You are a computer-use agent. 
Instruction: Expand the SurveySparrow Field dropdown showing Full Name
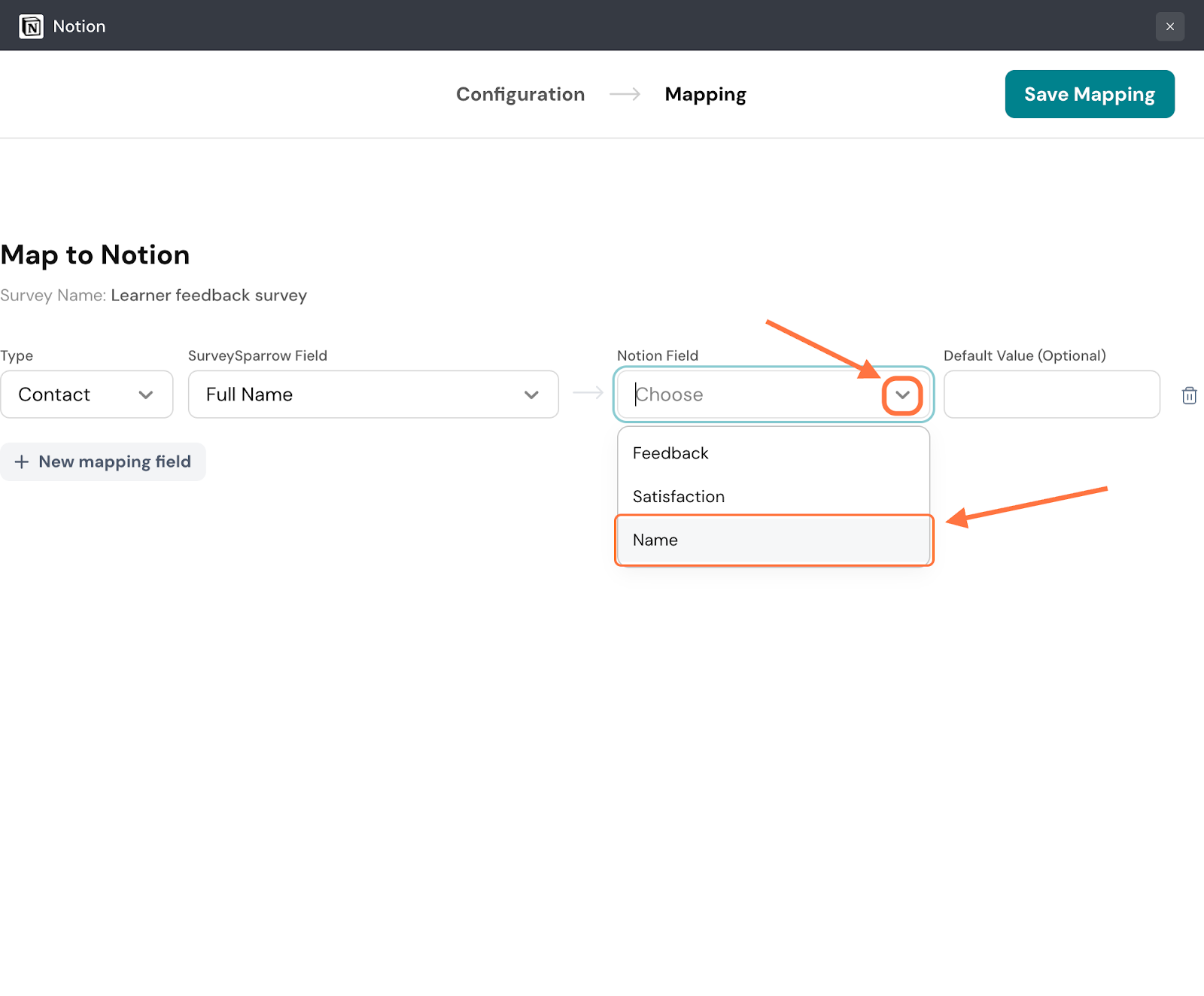pyautogui.click(x=372, y=394)
